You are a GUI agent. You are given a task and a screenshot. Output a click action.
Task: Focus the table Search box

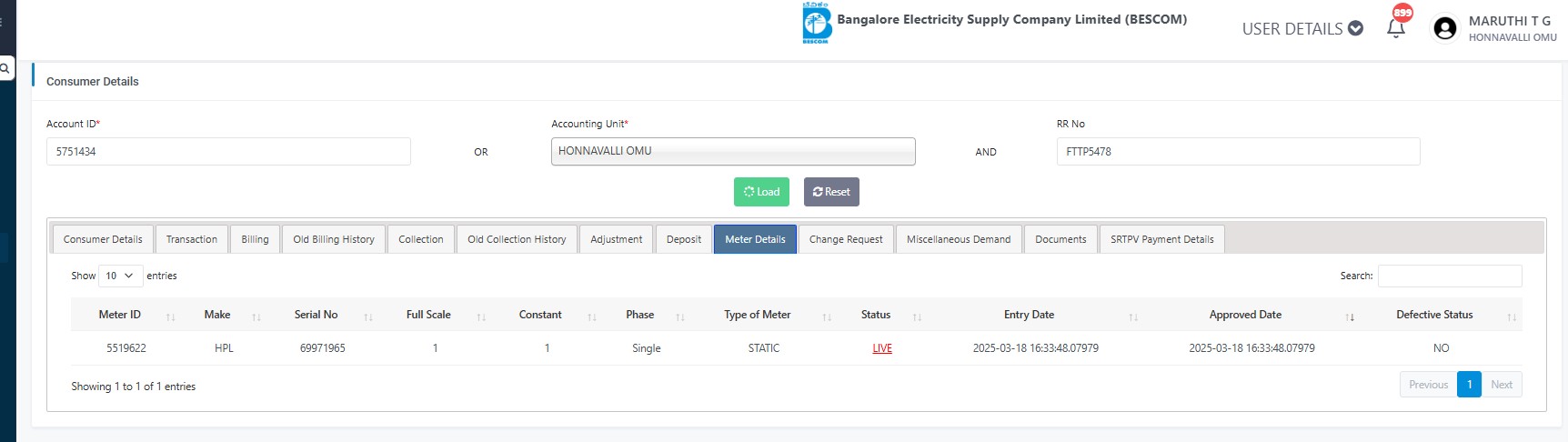[1449, 276]
